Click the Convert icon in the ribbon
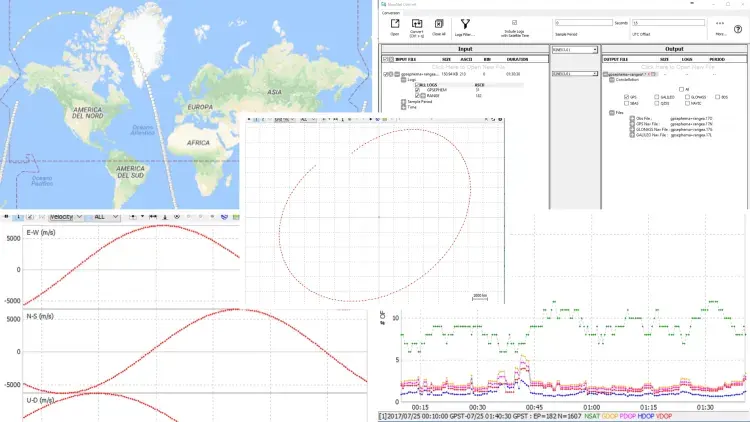 (x=417, y=23)
